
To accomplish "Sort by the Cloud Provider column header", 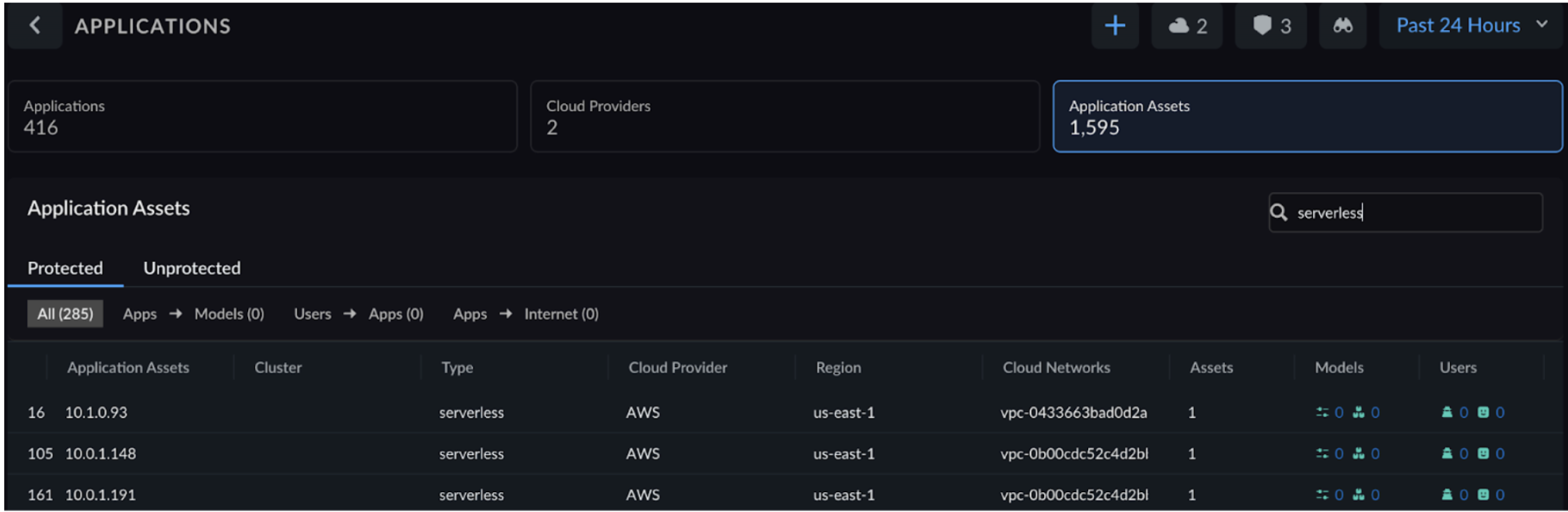I will point(677,368).
